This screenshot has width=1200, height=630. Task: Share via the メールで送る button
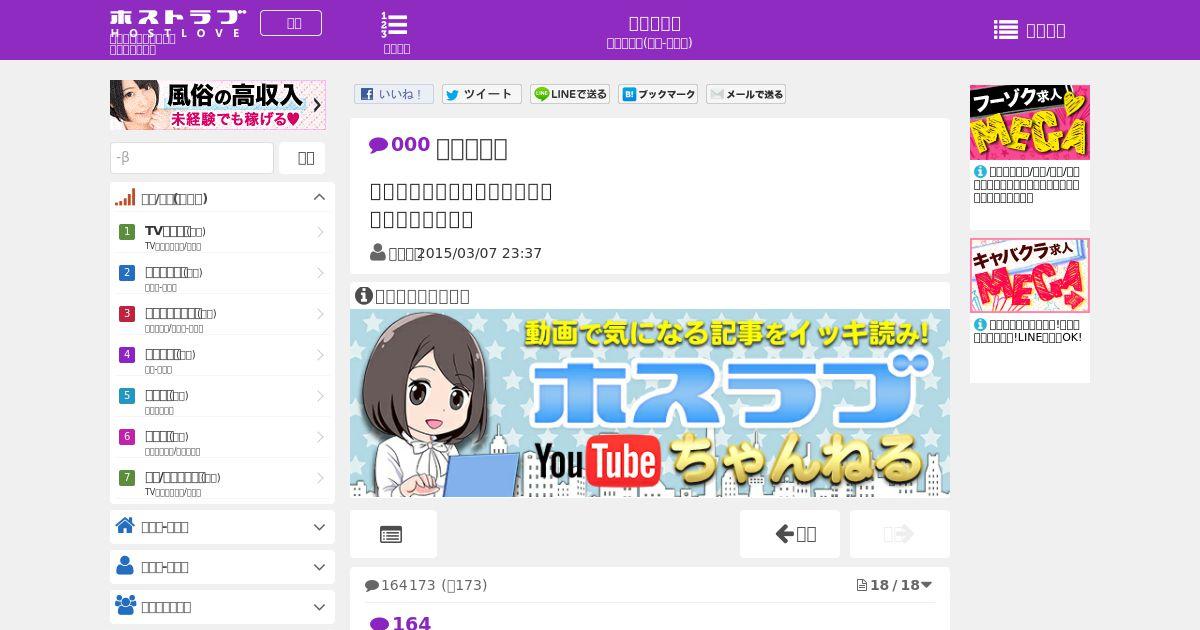point(746,94)
